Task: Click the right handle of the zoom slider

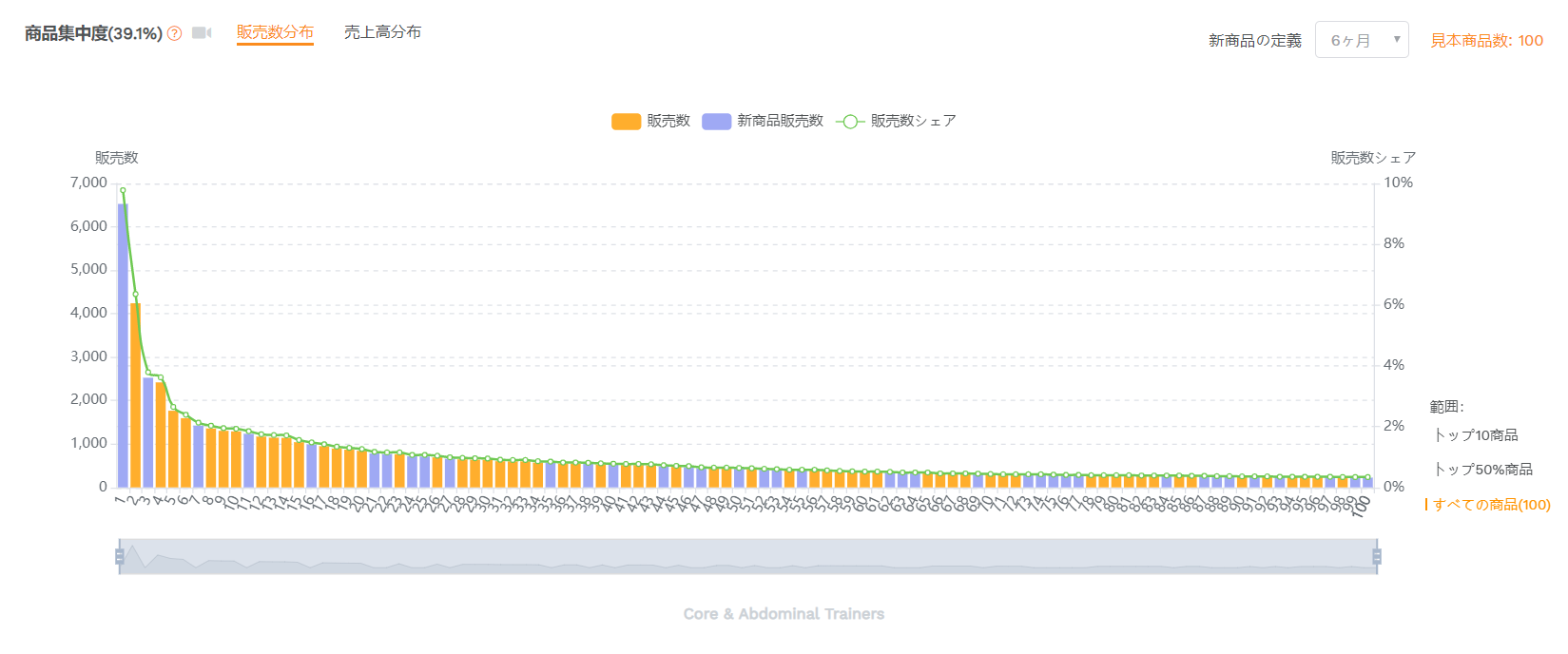Action: (1377, 556)
